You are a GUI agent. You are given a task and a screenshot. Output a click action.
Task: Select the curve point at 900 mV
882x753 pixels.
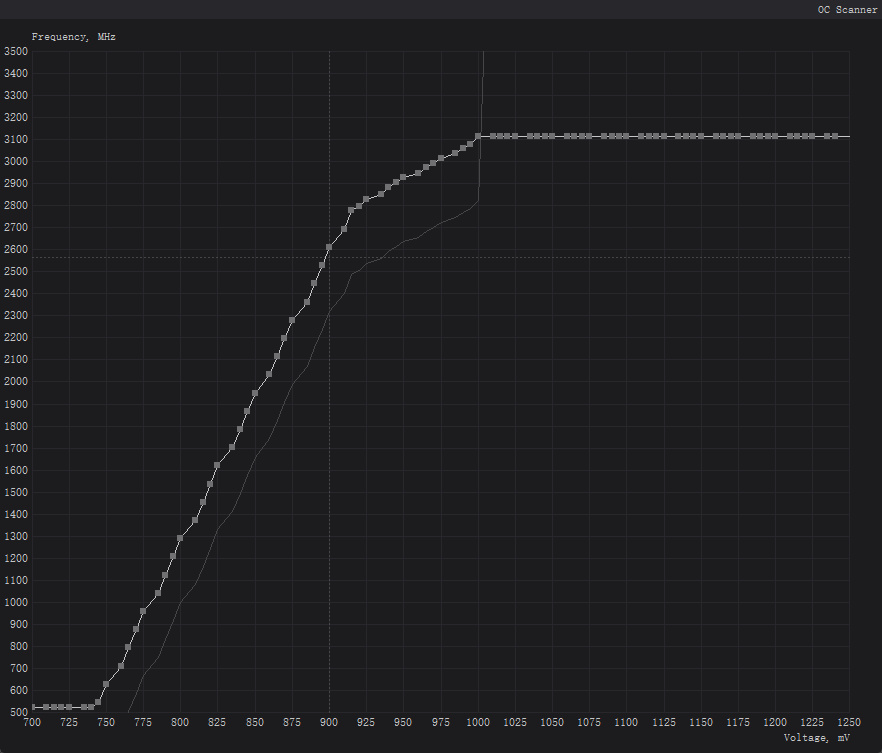[329, 247]
